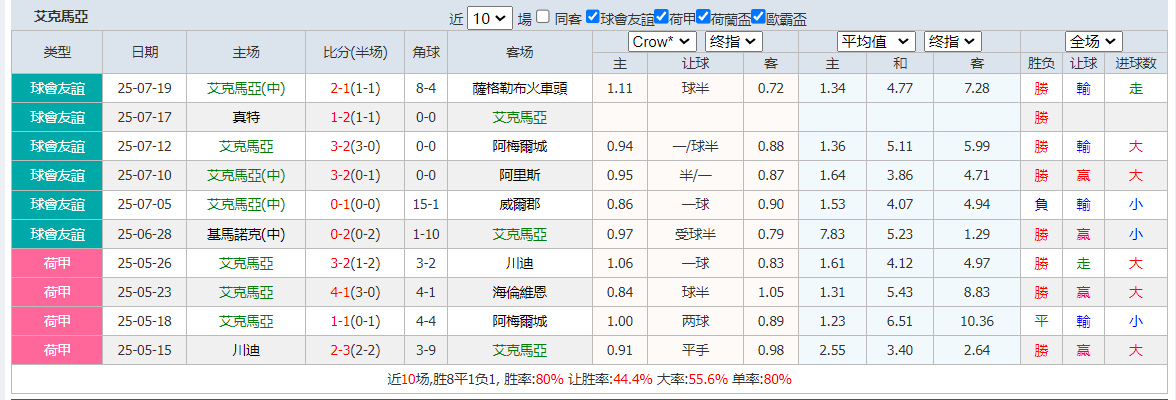Open the recent matches count dropdown showing 10
The width and height of the screenshot is (1176, 400).
pyautogui.click(x=491, y=18)
